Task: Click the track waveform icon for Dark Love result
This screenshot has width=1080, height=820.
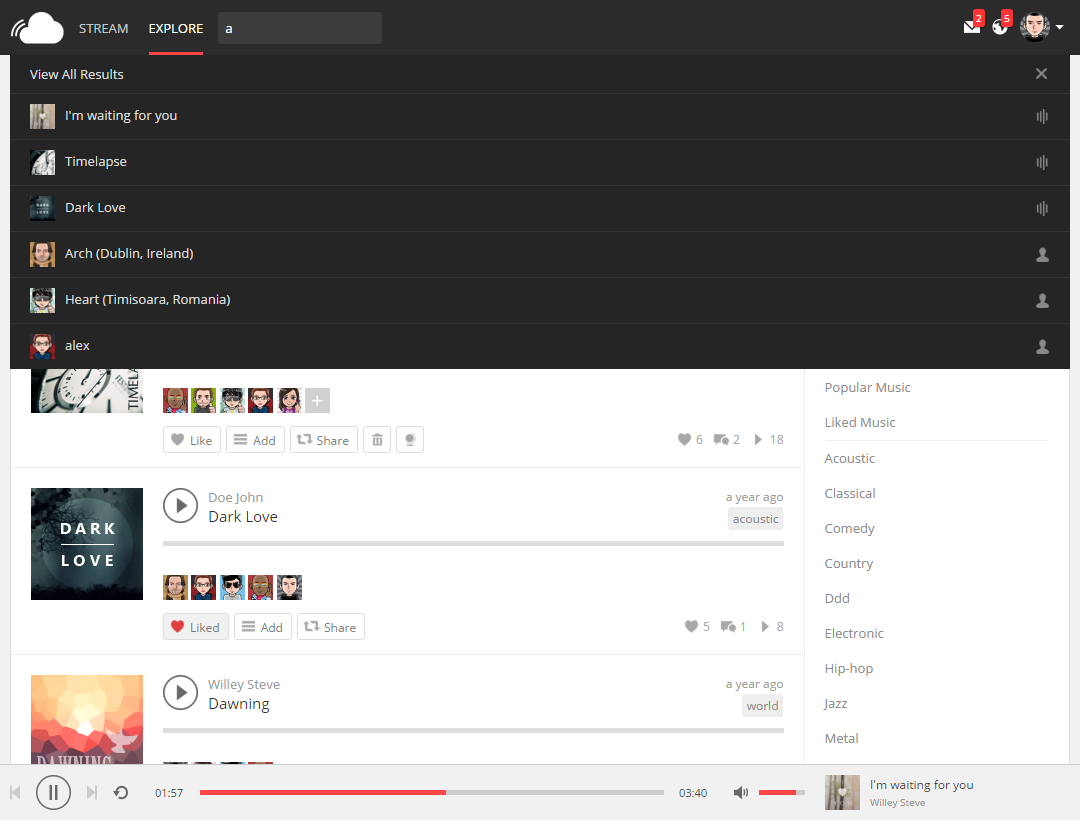Action: (1042, 208)
